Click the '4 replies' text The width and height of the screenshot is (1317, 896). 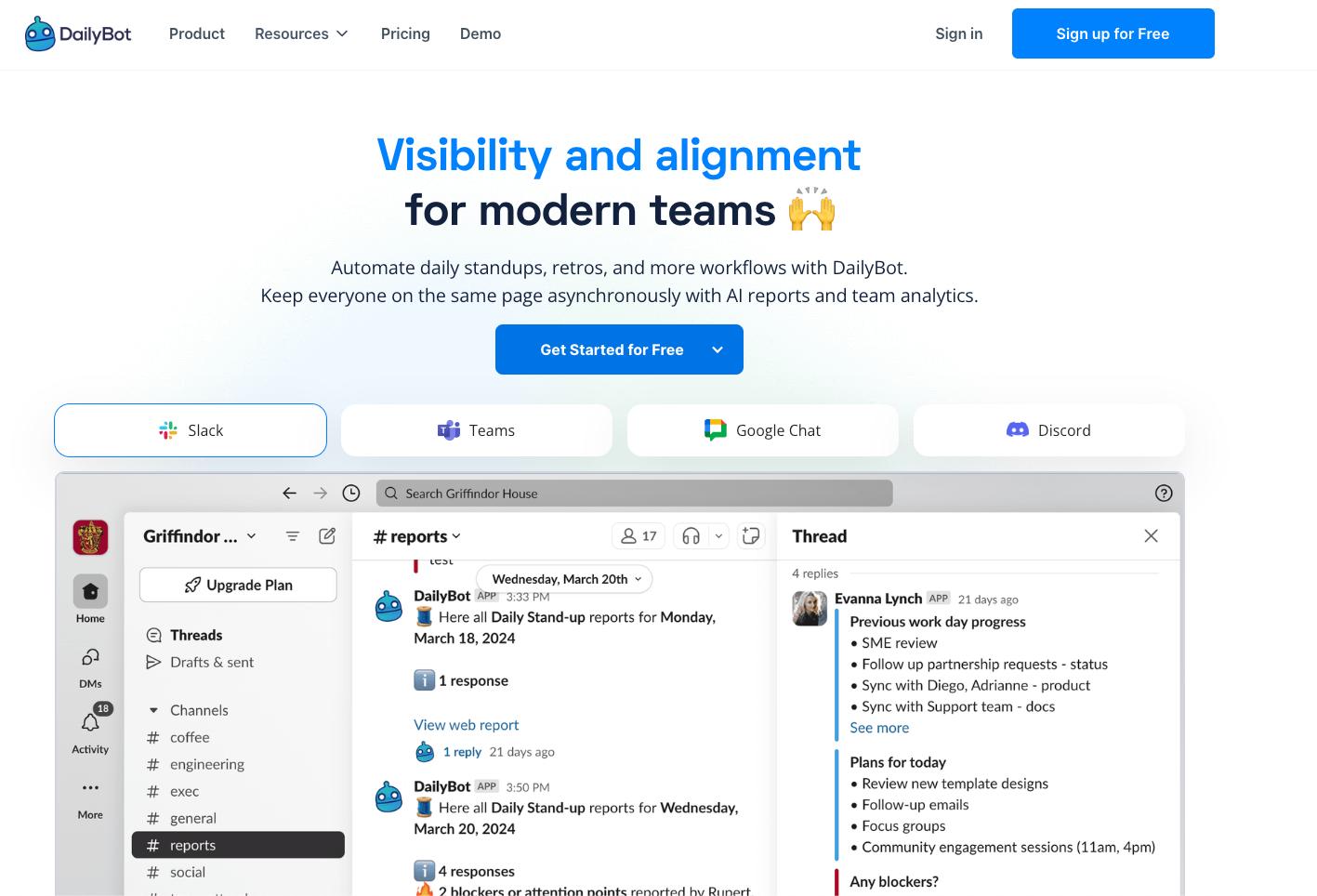coord(815,573)
